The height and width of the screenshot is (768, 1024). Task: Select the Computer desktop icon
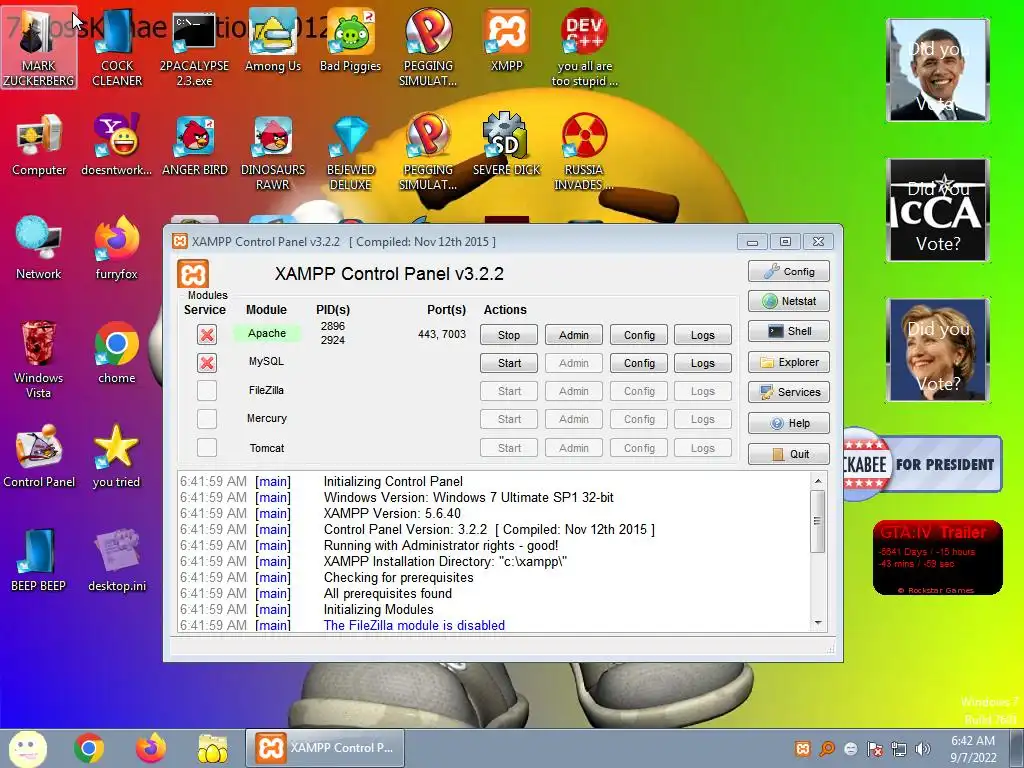tap(39, 146)
